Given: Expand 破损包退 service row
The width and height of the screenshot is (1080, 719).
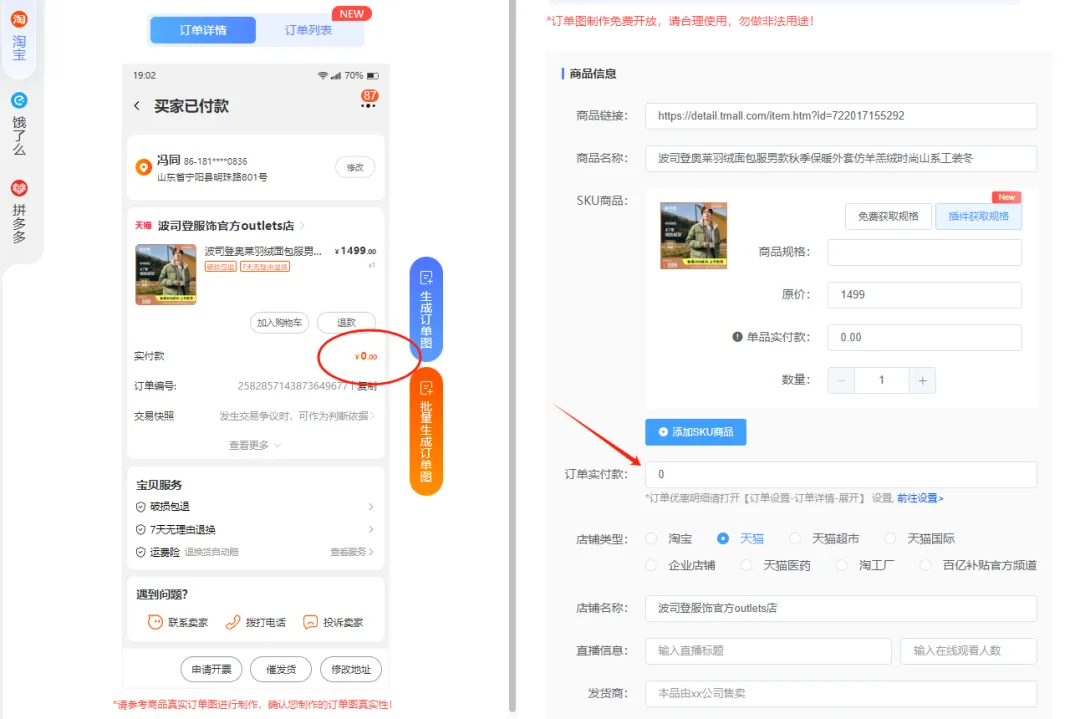Looking at the screenshot, I should 256,507.
